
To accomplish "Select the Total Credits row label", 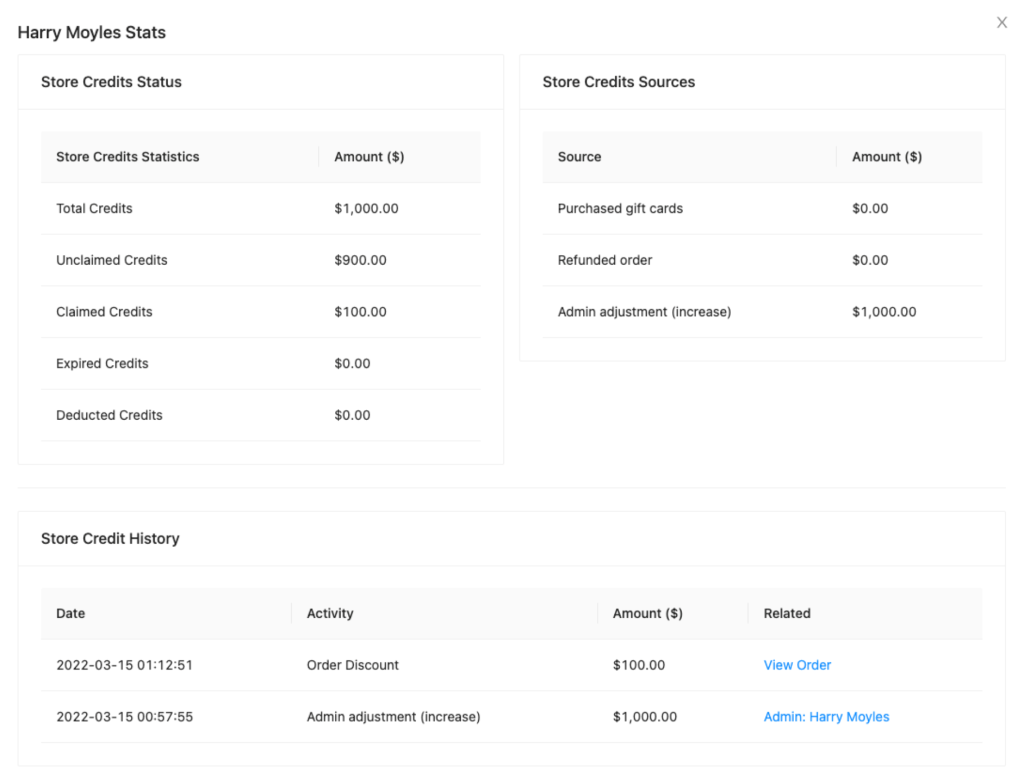I will coord(94,209).
